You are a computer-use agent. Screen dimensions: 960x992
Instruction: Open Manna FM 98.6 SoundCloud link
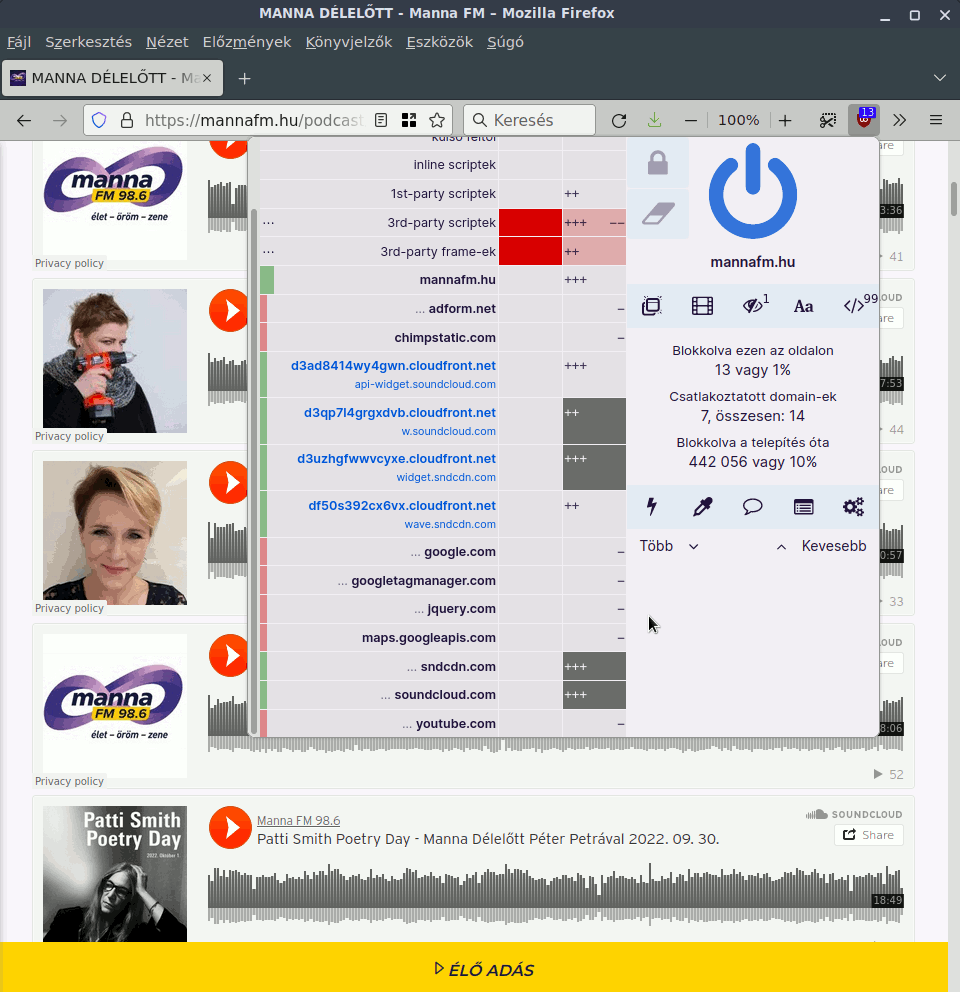pos(298,821)
